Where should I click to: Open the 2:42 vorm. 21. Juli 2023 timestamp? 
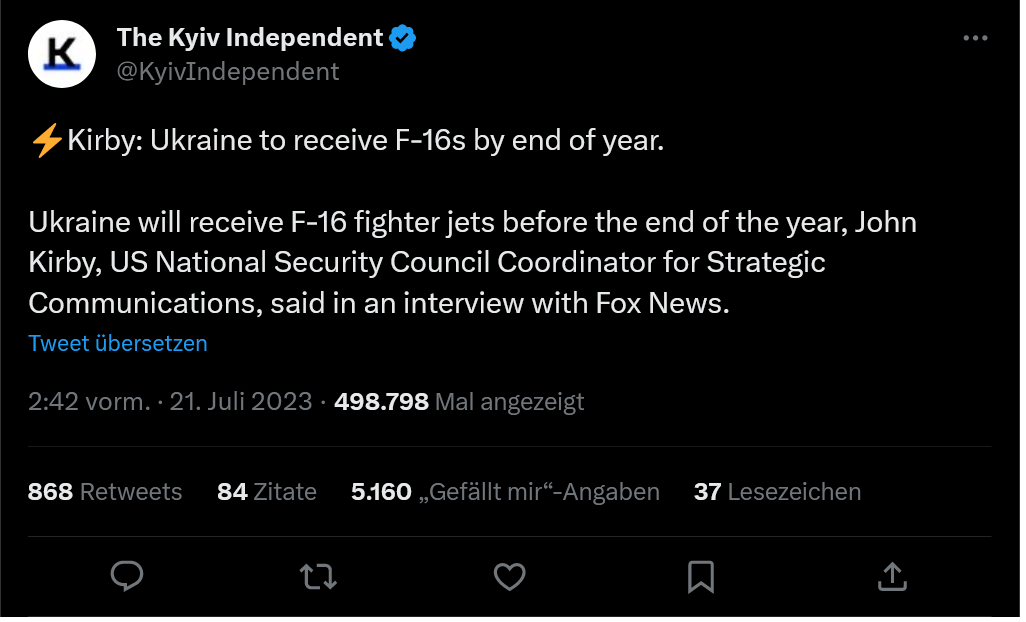pos(169,402)
